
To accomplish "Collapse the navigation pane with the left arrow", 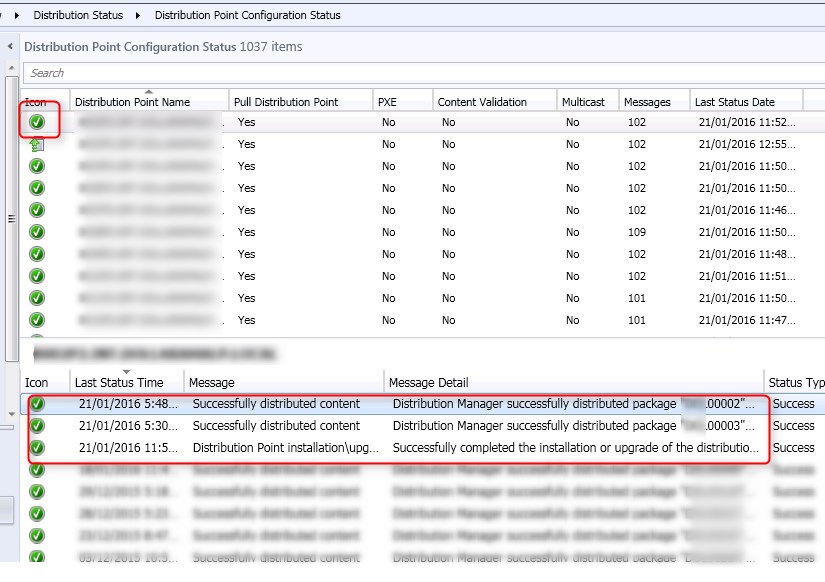I will [10, 46].
